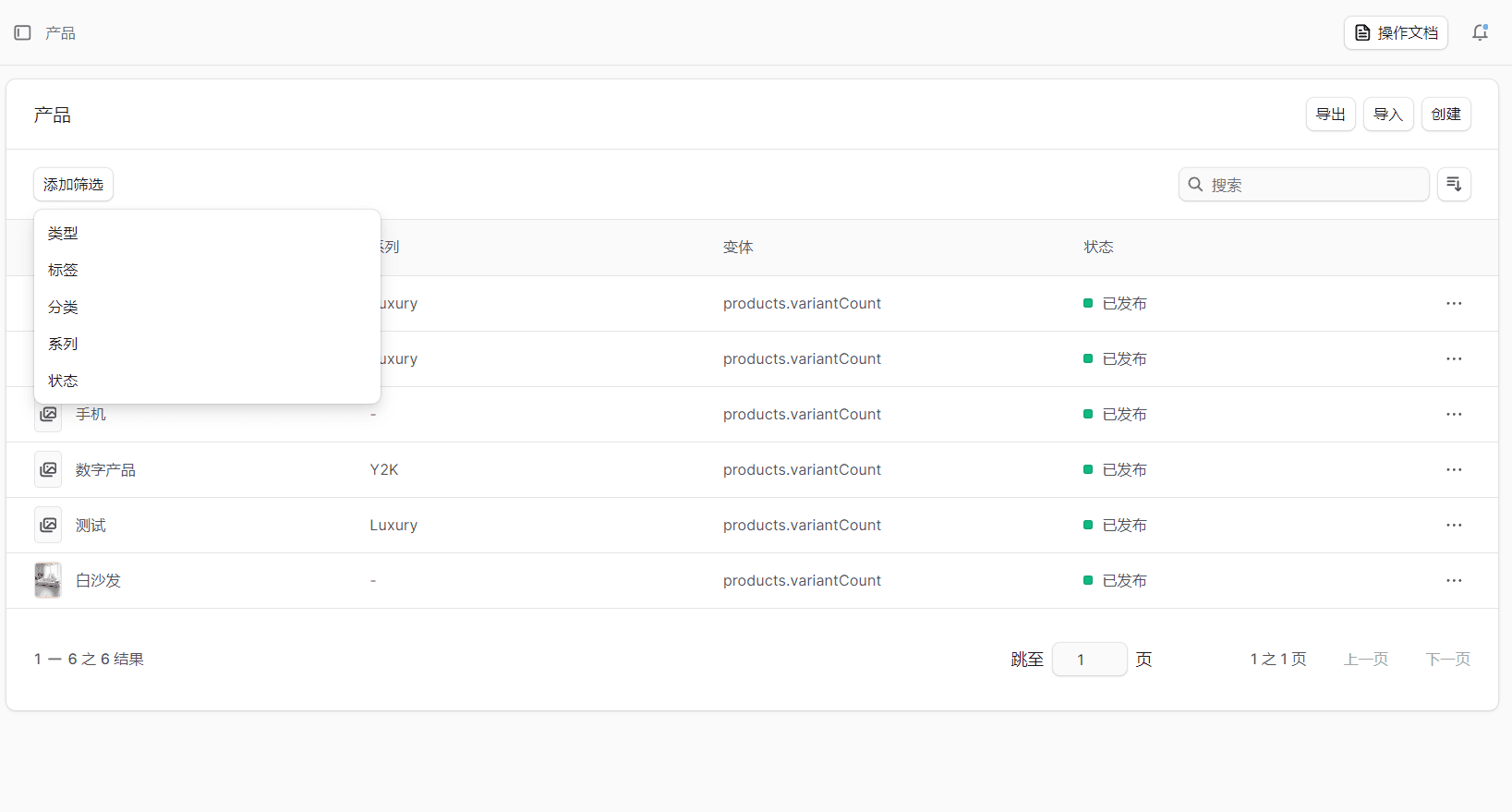1512x812 pixels.
Task: Open actions menu for 测试 row
Action: [x=1454, y=526]
